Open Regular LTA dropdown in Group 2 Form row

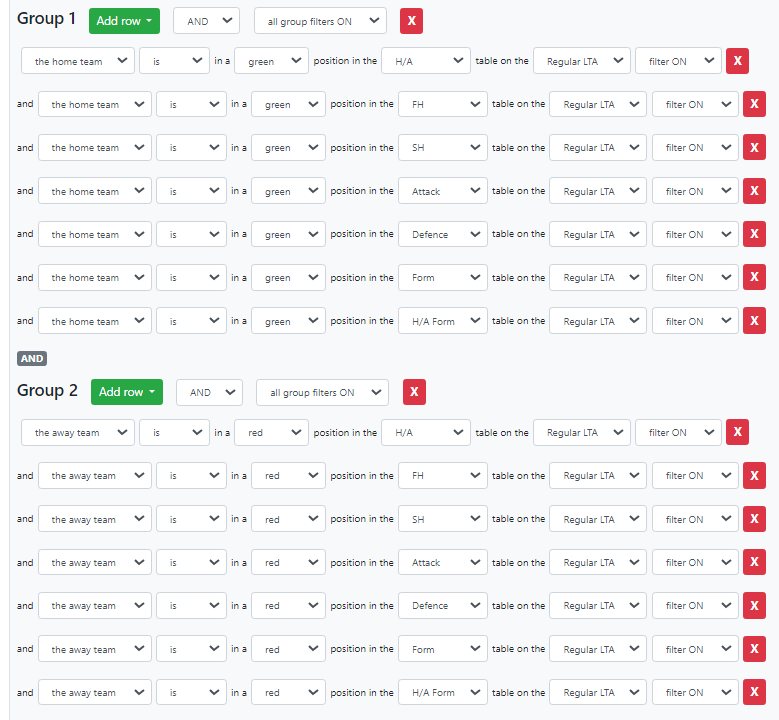pyautogui.click(x=598, y=649)
